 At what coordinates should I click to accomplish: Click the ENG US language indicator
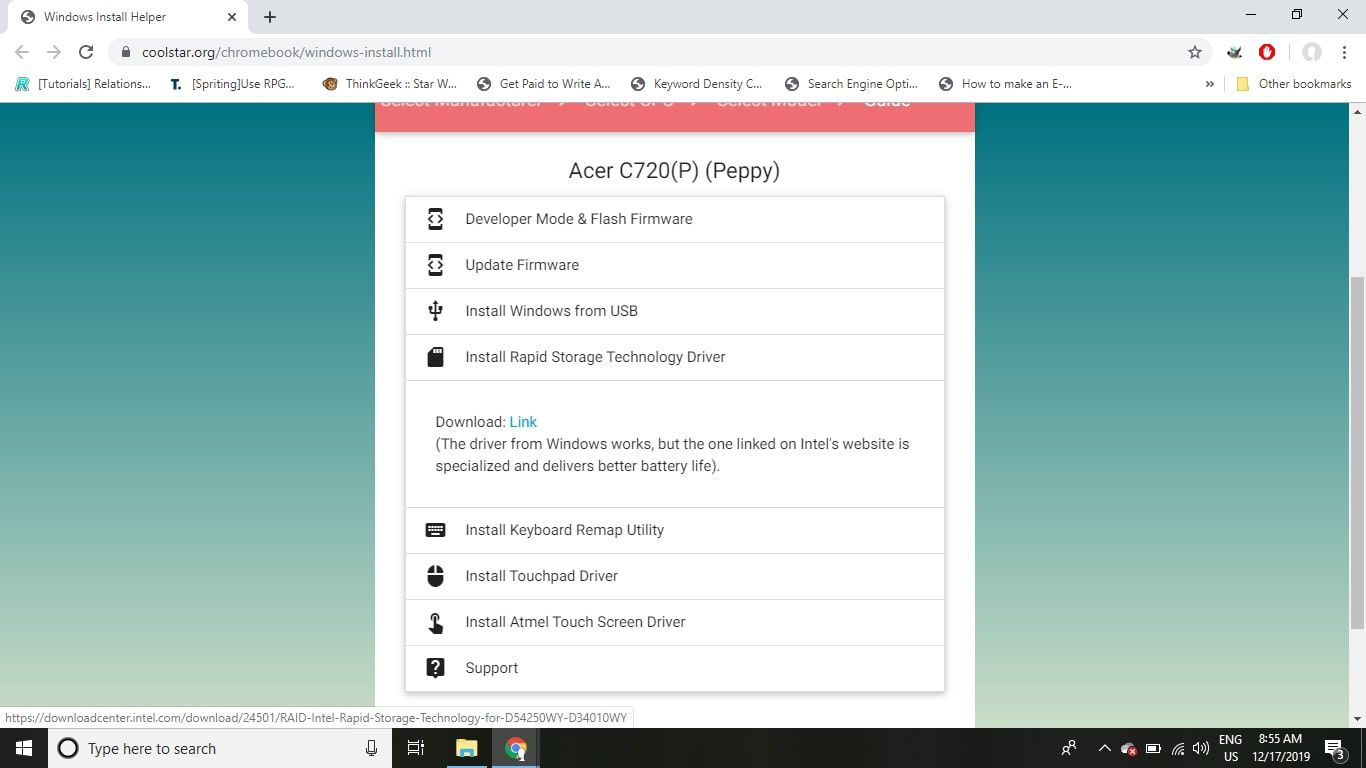[x=1230, y=748]
